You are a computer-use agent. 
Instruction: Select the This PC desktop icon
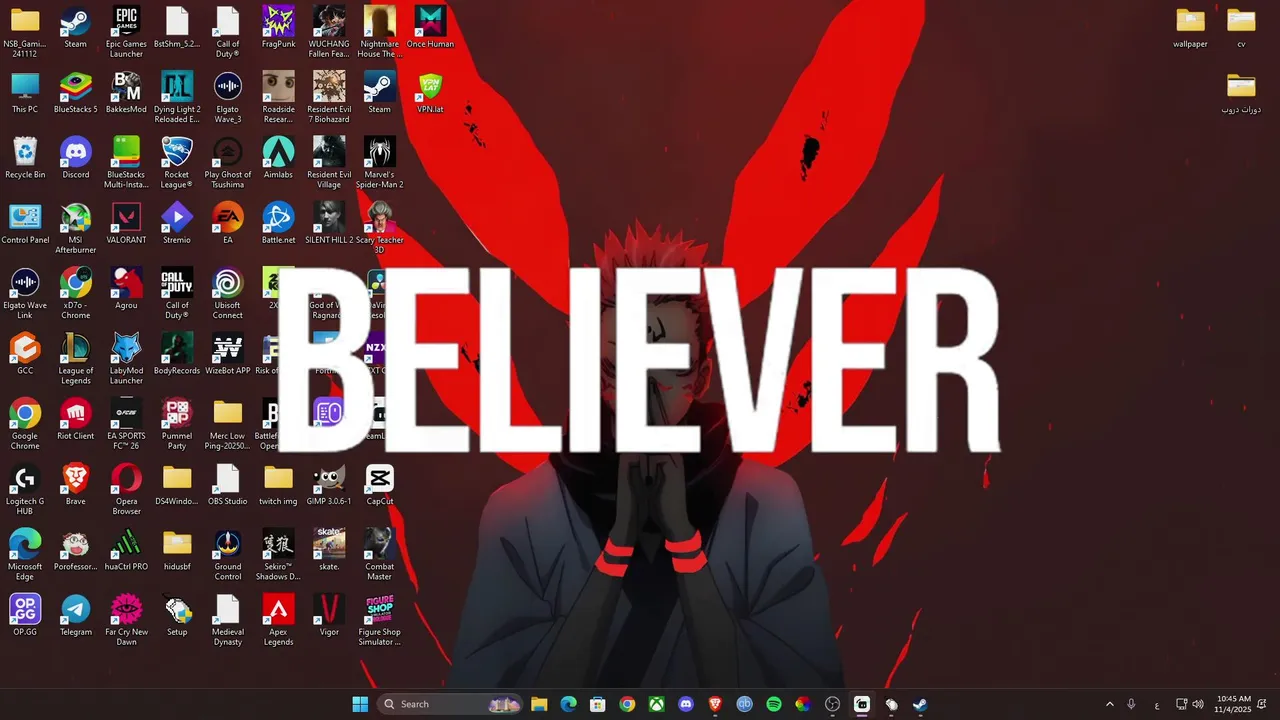pos(25,92)
